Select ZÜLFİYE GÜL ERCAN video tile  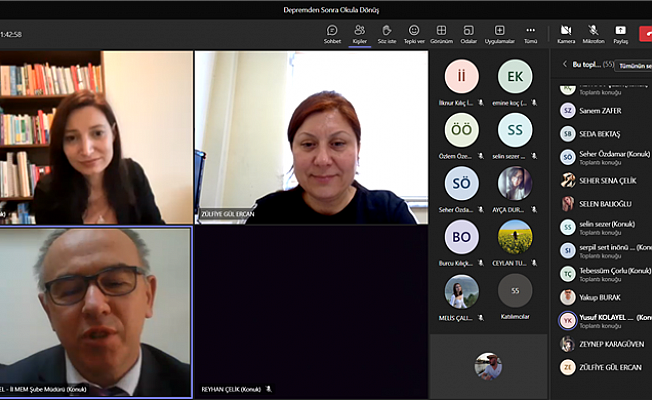pos(311,138)
